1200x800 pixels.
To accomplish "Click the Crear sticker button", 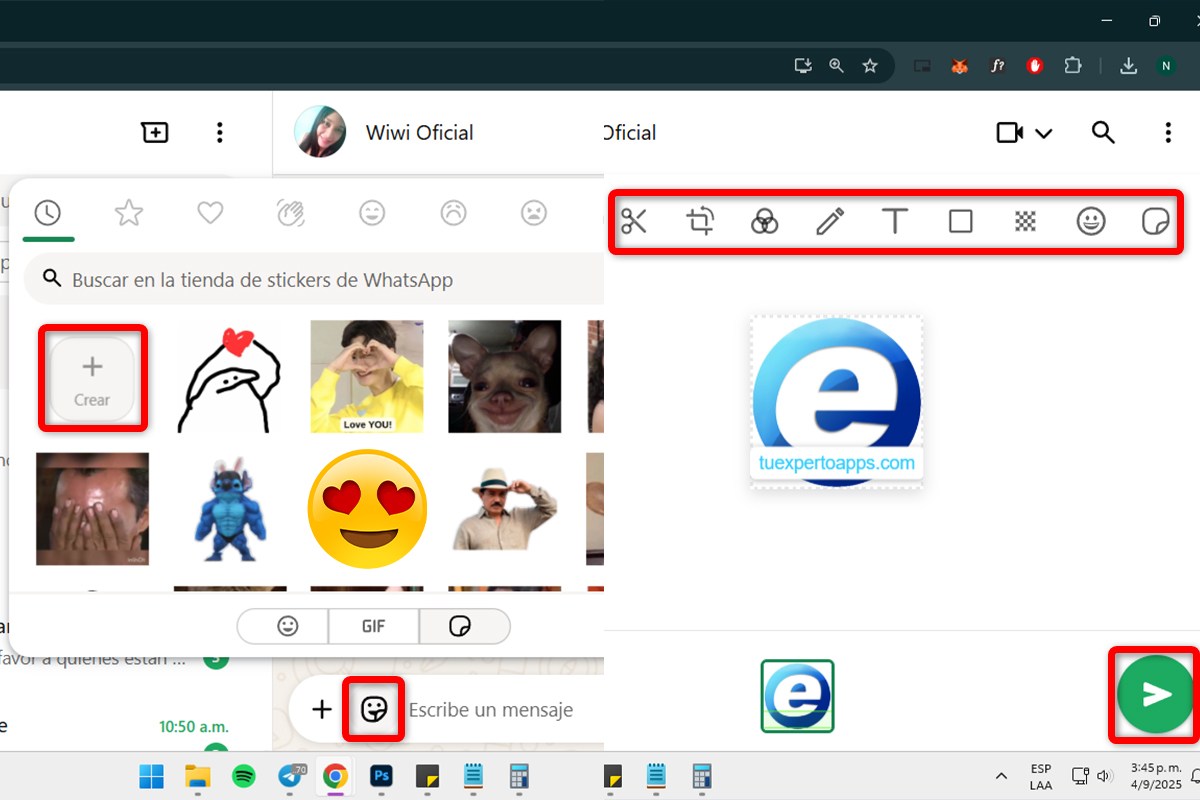I will pos(92,378).
